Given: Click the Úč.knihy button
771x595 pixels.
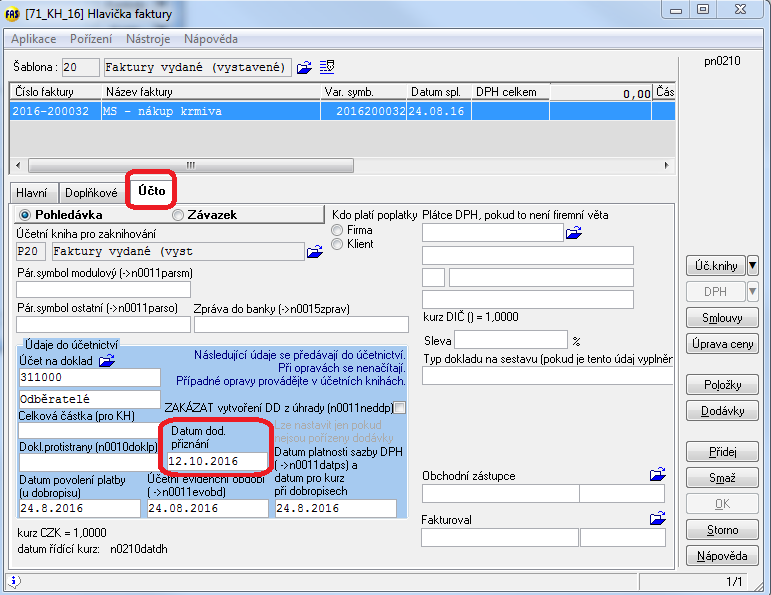Looking at the screenshot, I should [x=716, y=266].
